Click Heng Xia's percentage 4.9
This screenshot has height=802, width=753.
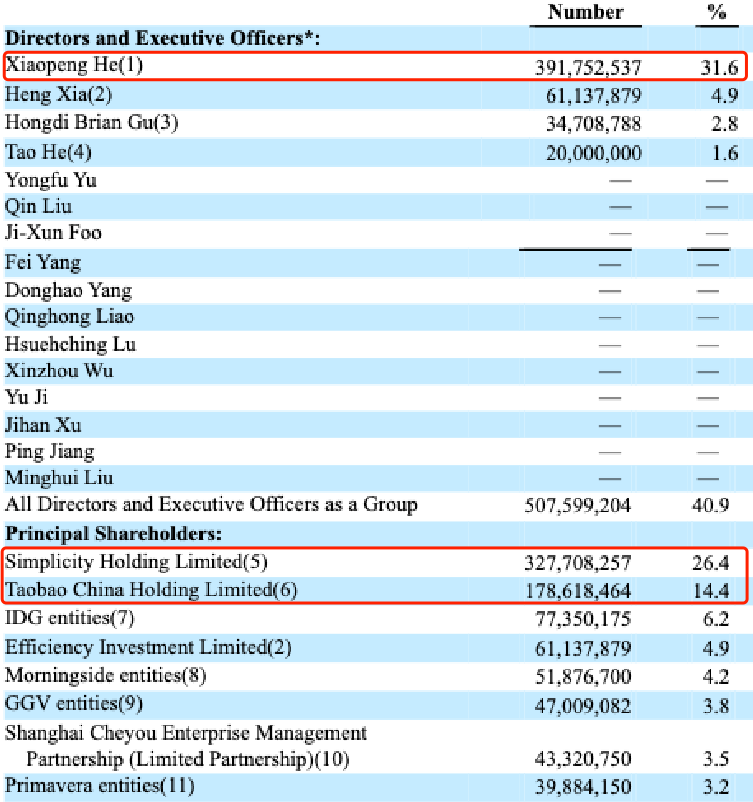(724, 96)
